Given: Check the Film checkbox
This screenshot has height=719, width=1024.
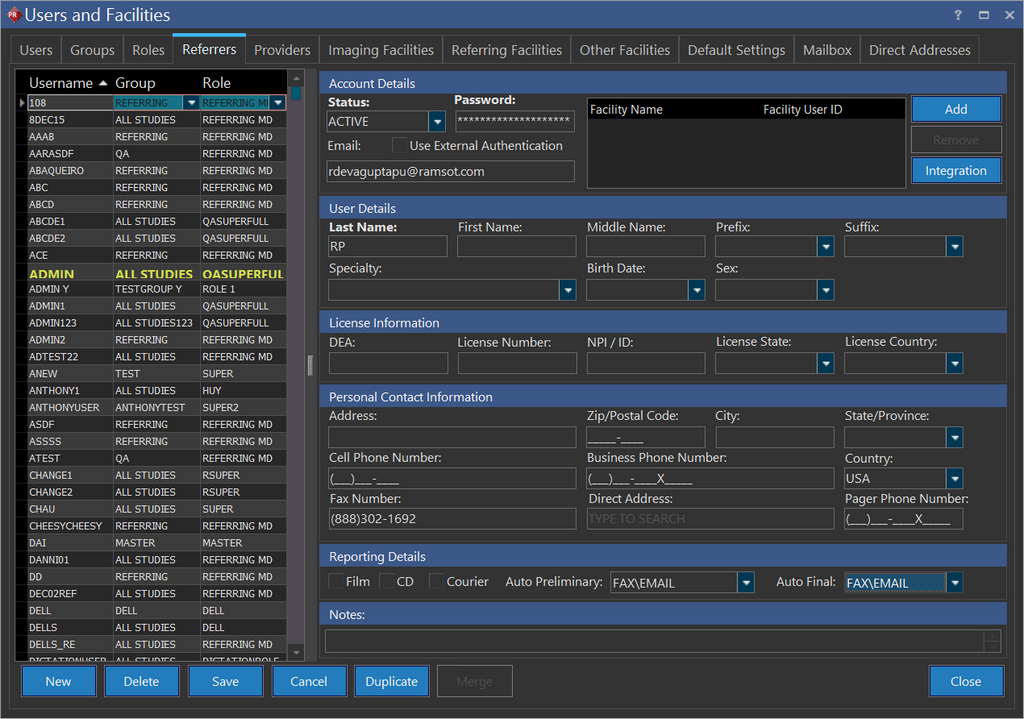Looking at the screenshot, I should click(x=336, y=581).
